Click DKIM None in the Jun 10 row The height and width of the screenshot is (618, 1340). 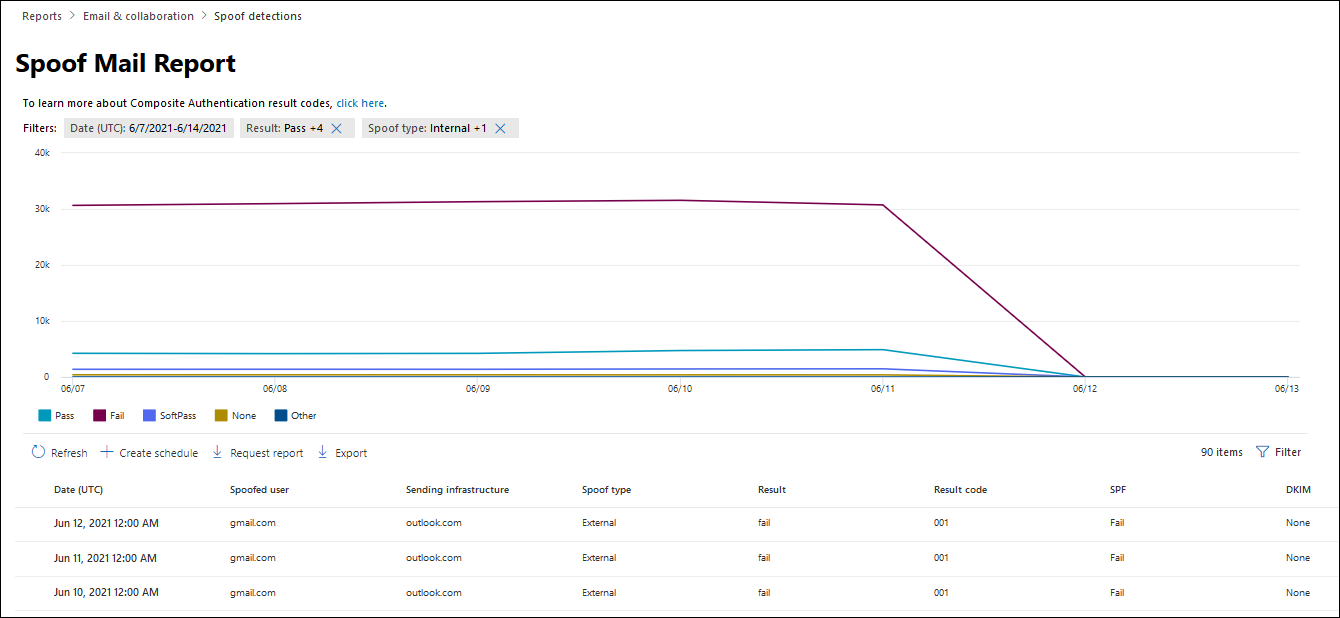point(1298,593)
